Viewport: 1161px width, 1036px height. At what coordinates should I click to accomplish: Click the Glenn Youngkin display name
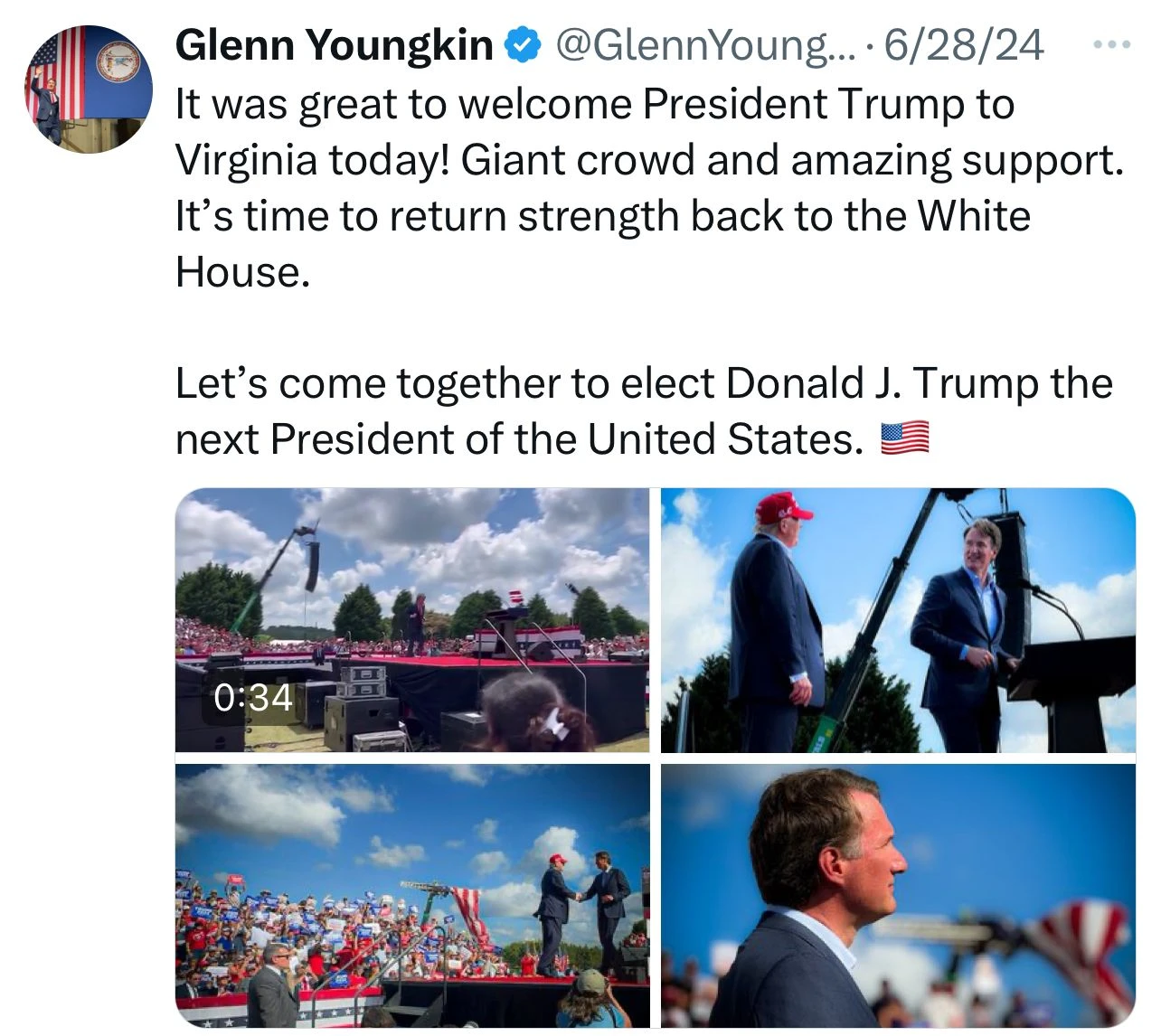[x=335, y=45]
